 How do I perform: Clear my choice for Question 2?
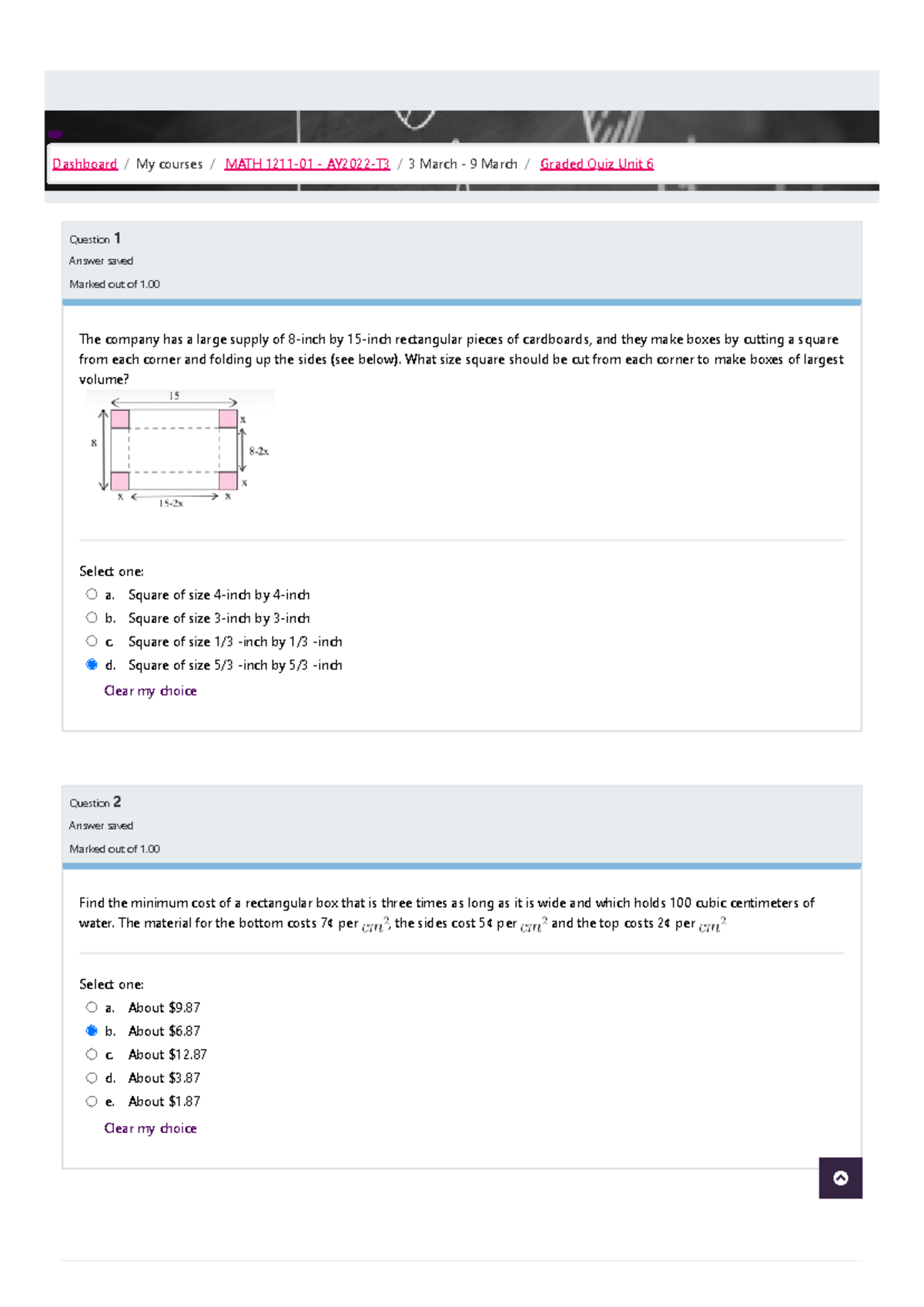pos(150,1128)
